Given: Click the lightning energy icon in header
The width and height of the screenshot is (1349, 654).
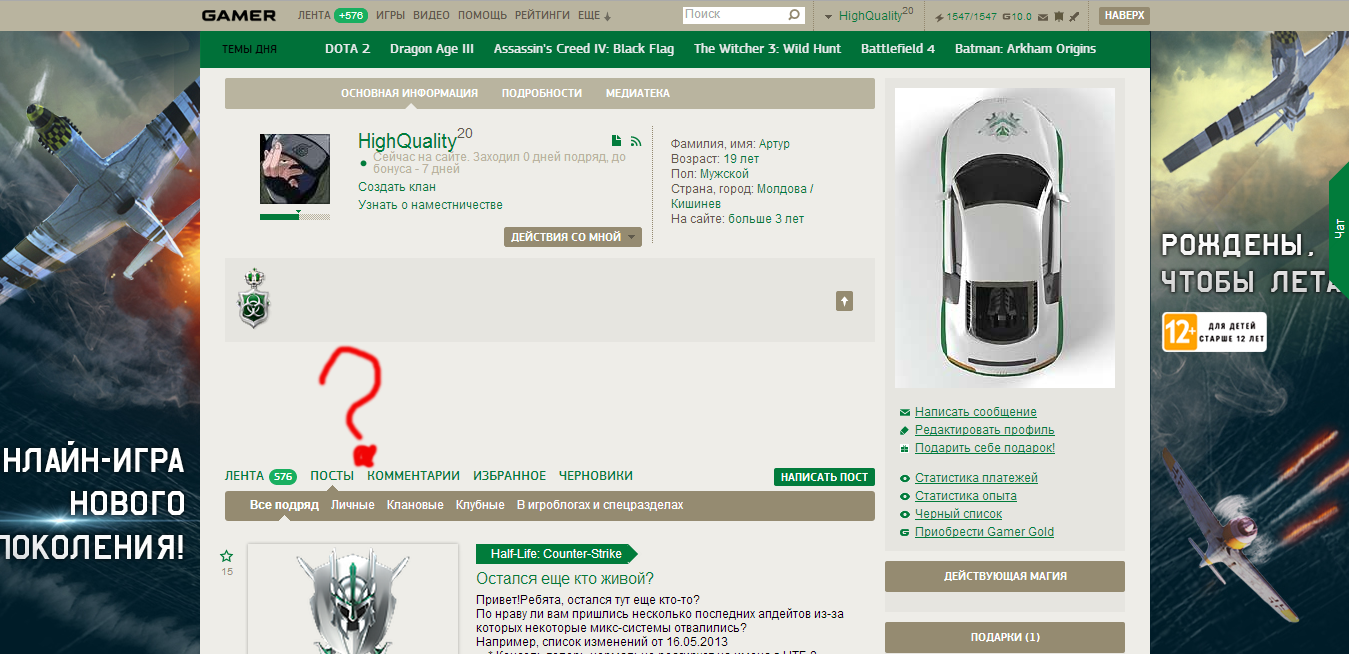Looking at the screenshot, I should click(940, 16).
